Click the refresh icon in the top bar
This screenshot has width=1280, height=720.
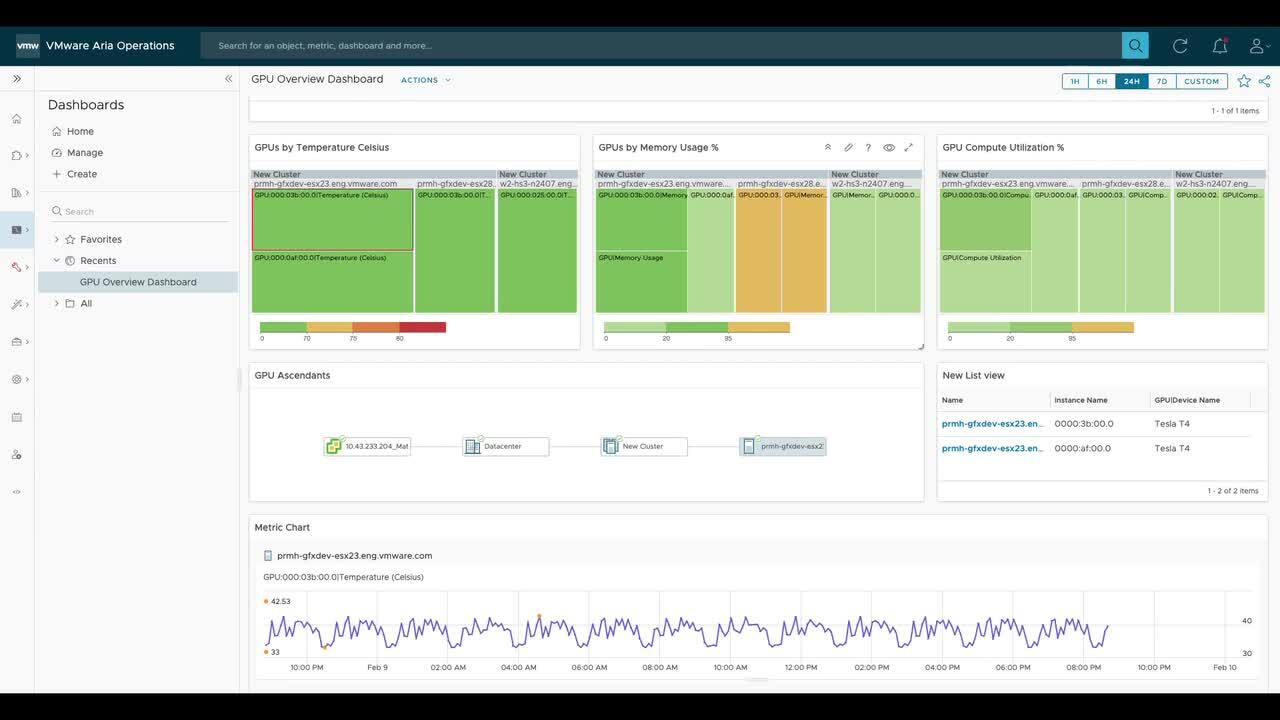point(1178,44)
